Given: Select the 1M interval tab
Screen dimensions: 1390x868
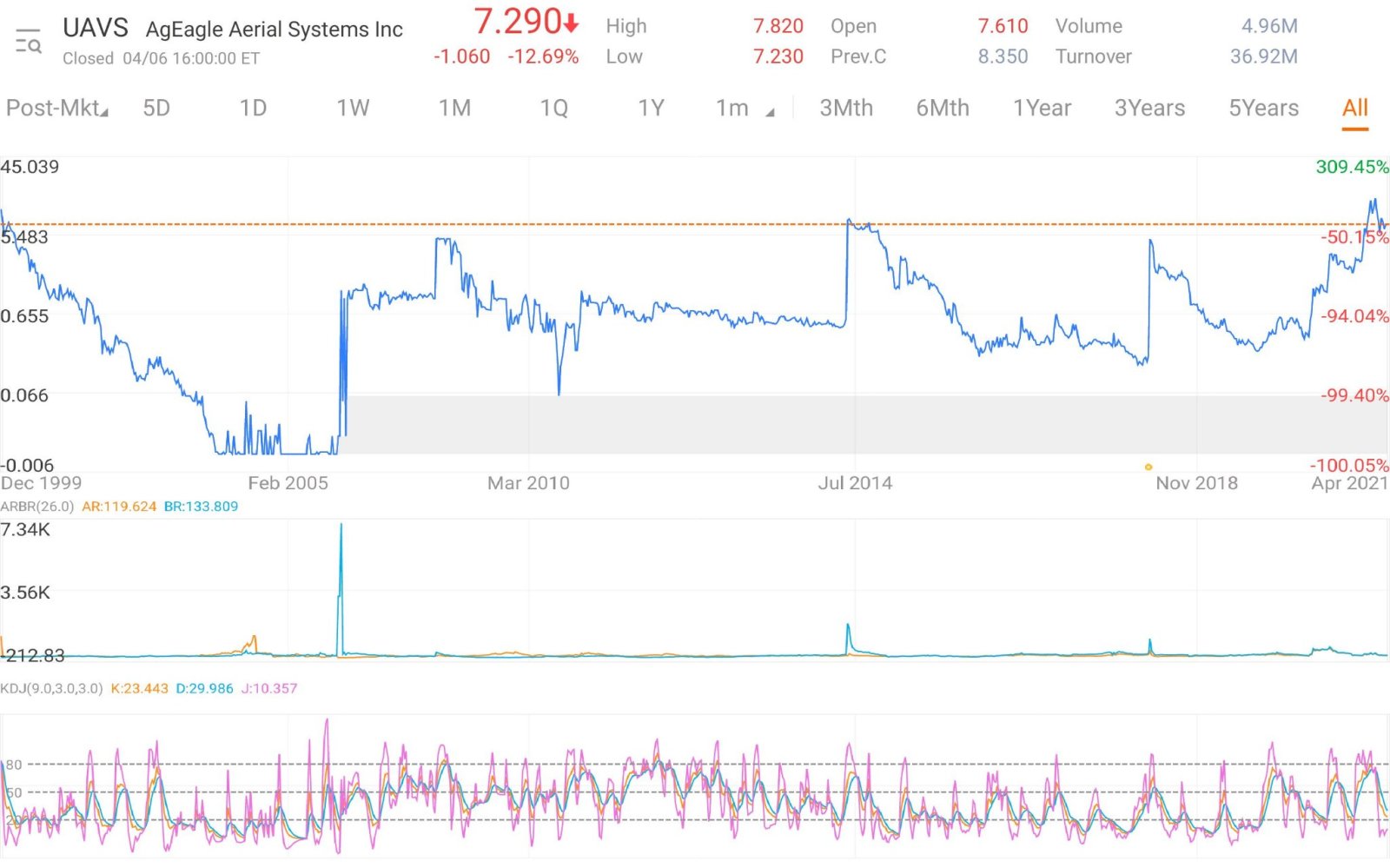Looking at the screenshot, I should click(454, 109).
